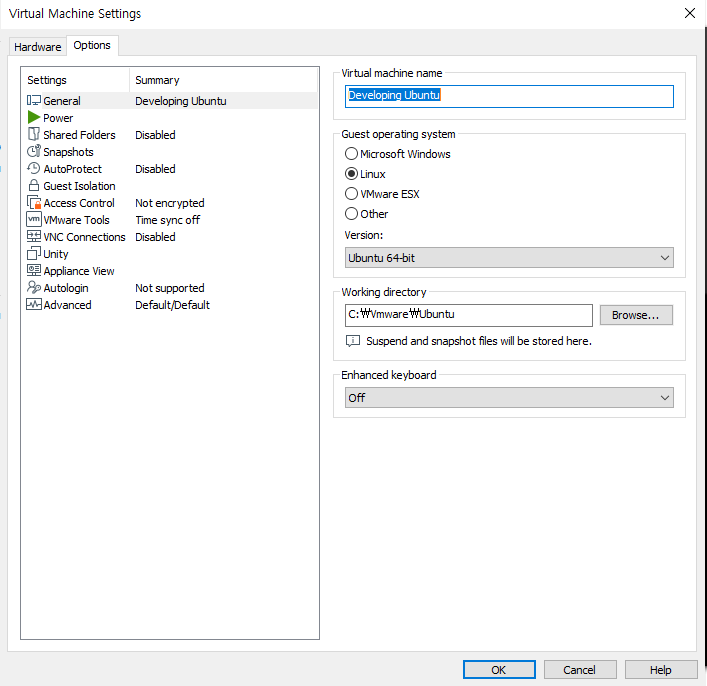This screenshot has height=686, width=707.
Task: Click the Unity windows icon
Action: click(34, 253)
